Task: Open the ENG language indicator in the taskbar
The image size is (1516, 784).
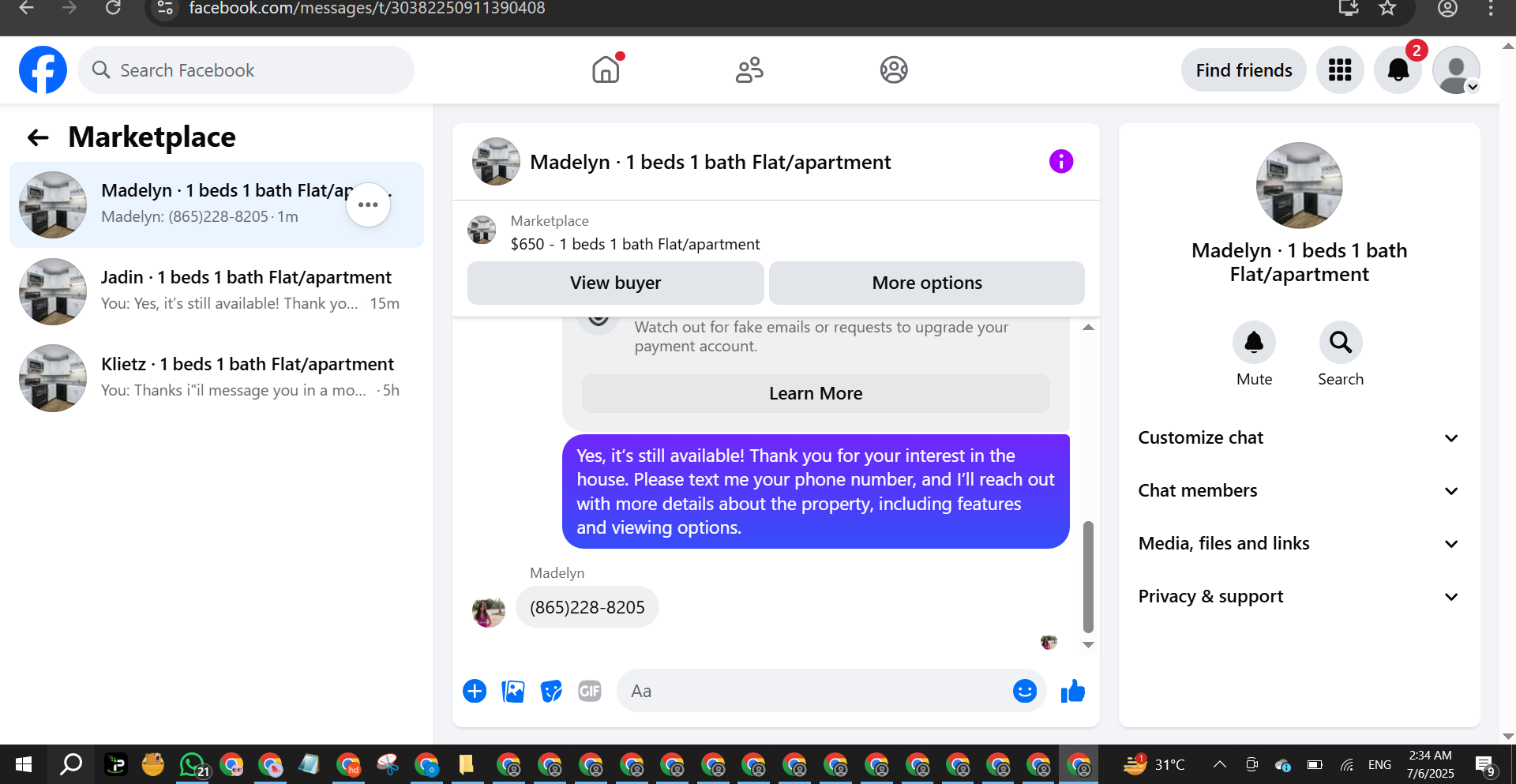Action: tap(1379, 764)
